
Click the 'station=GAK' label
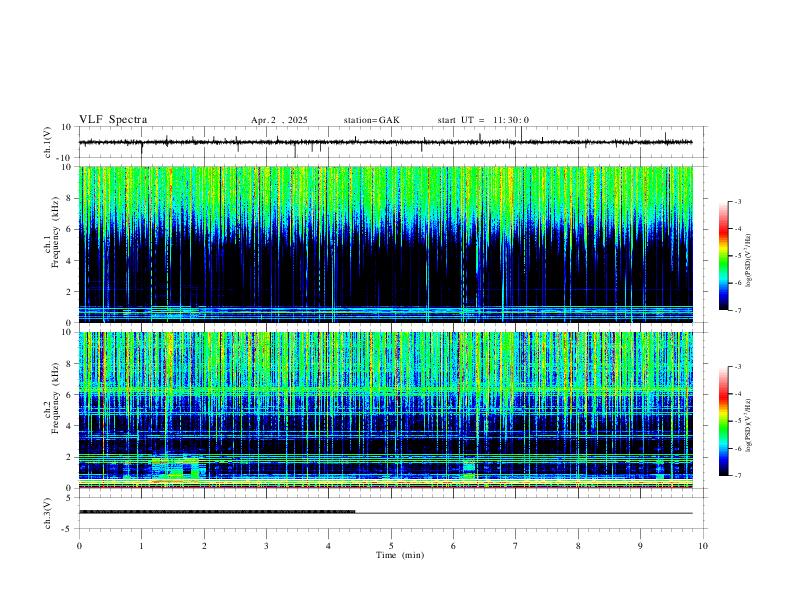point(371,120)
